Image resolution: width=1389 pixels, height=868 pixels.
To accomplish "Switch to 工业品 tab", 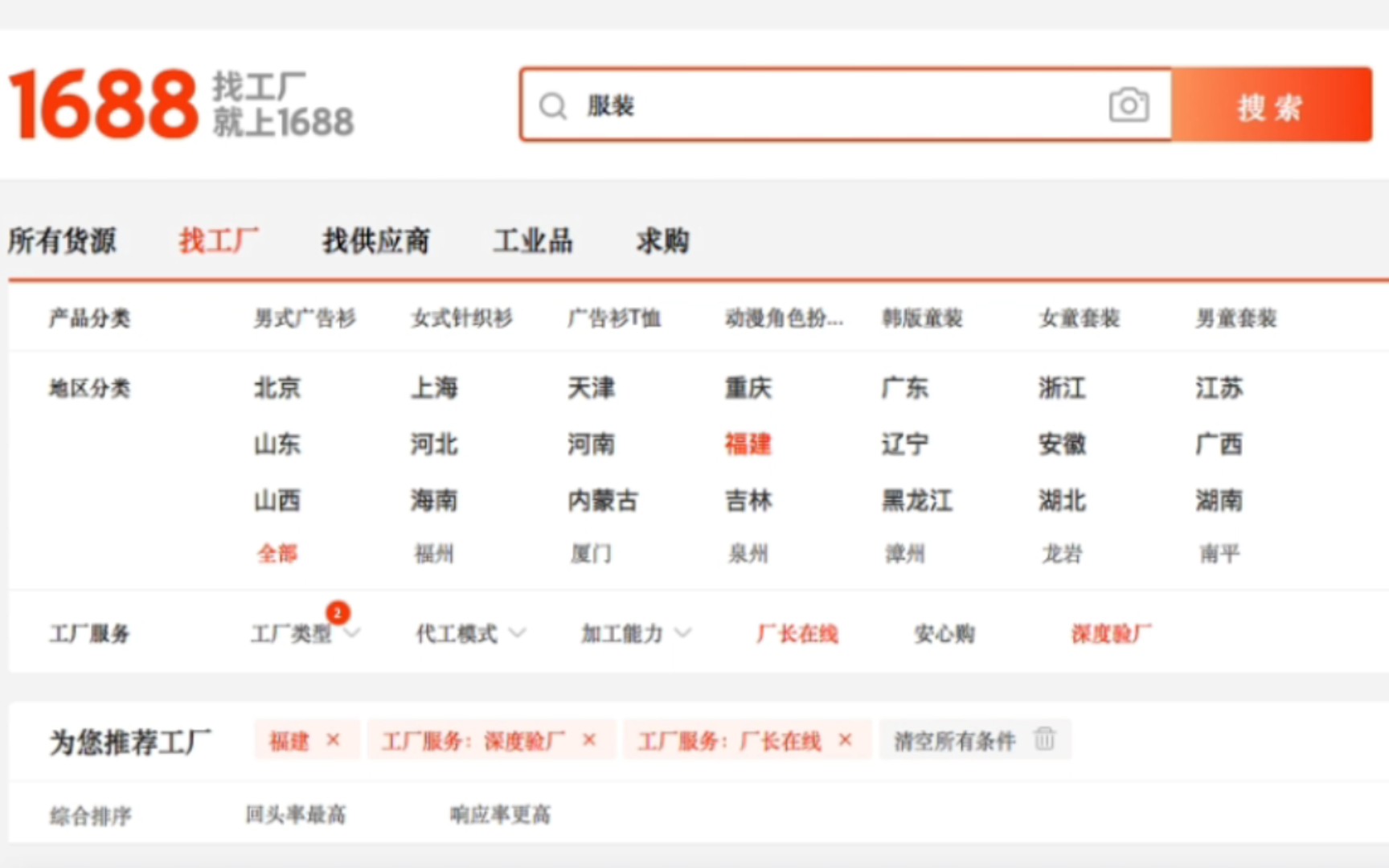I will (x=533, y=240).
